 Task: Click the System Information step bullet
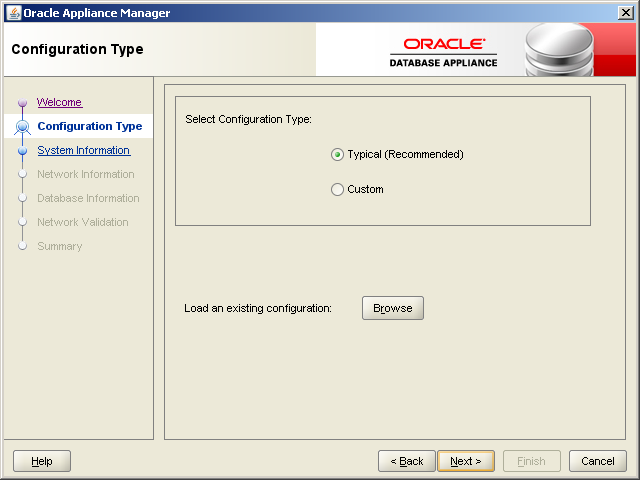(x=22, y=151)
